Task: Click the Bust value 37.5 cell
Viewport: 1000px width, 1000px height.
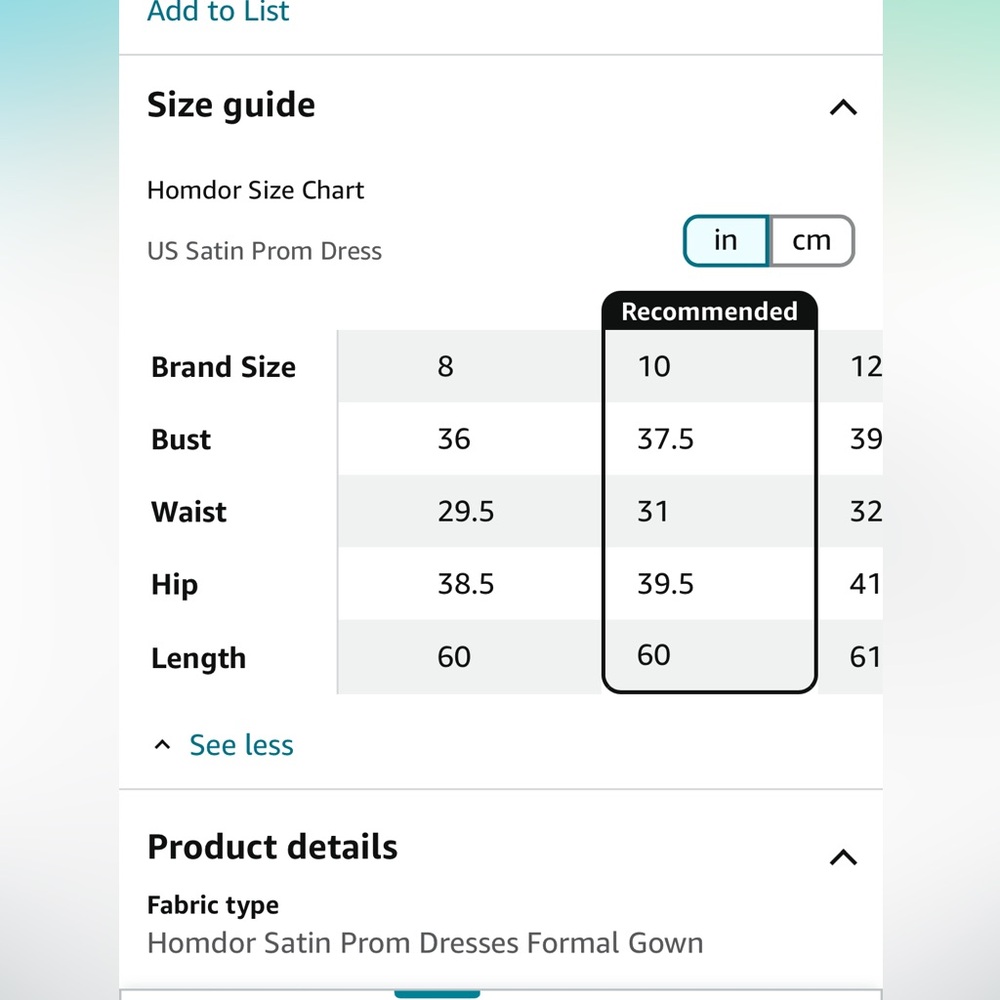Action: coord(709,439)
